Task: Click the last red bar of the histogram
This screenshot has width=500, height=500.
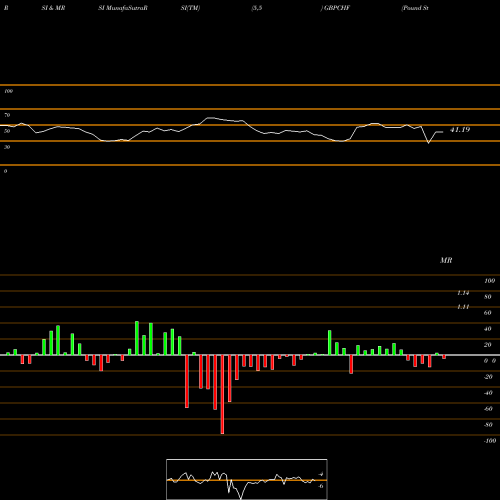Action: pos(444,357)
